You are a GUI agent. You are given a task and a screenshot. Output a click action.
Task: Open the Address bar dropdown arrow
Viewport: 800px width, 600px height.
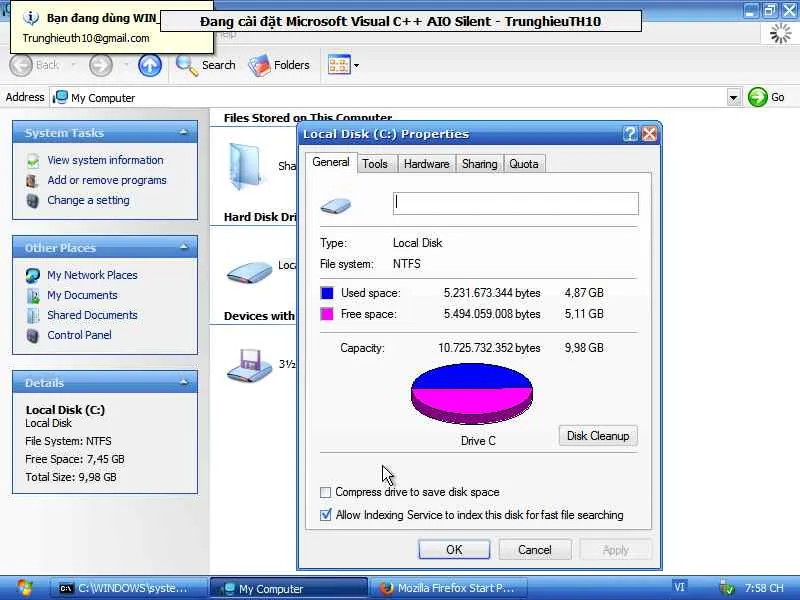pos(734,97)
